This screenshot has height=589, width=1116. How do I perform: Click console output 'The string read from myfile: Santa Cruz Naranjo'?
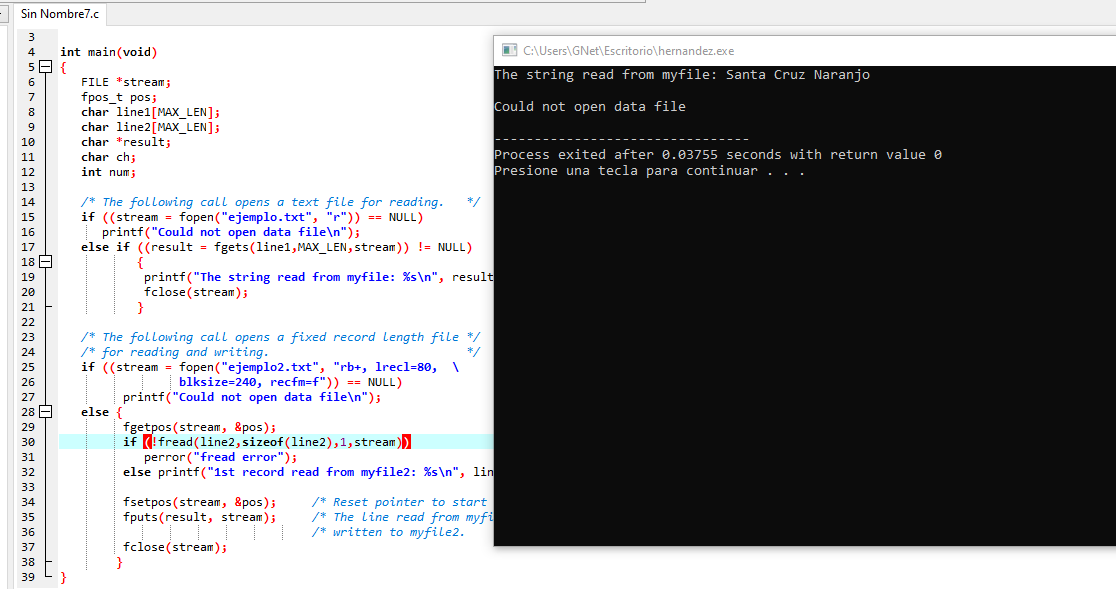[x=682, y=74]
